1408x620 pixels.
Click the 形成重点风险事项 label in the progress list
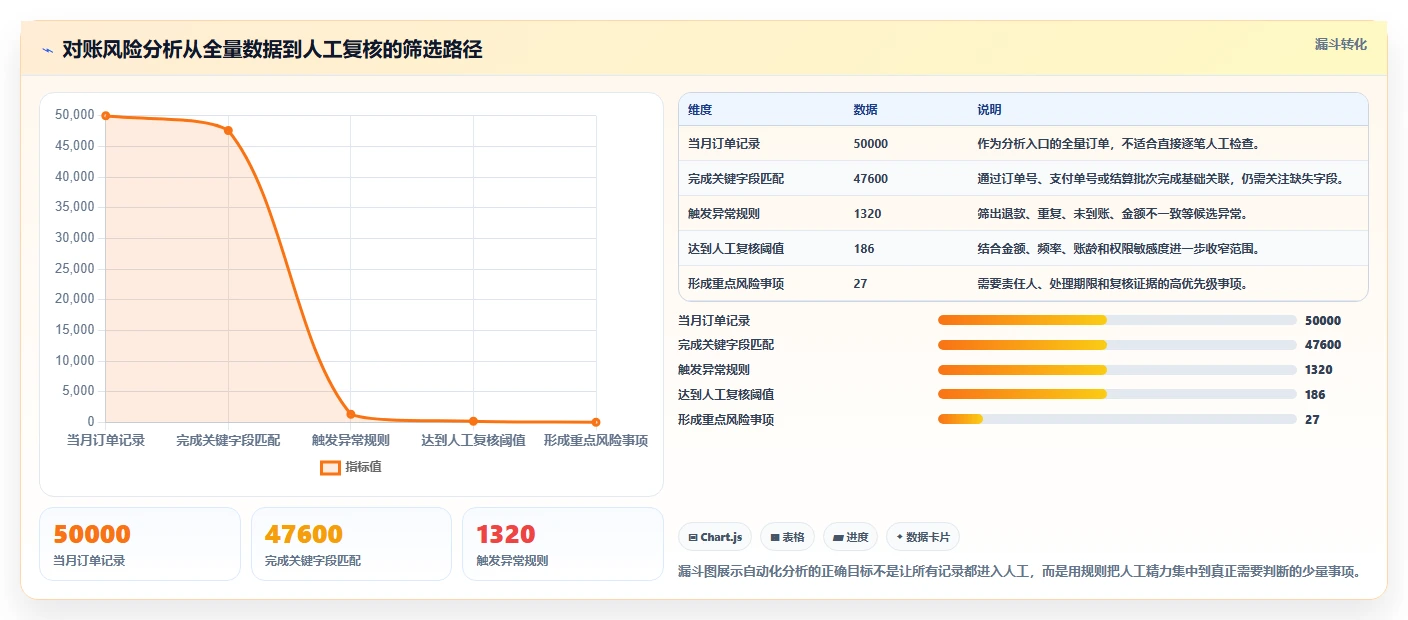point(726,420)
